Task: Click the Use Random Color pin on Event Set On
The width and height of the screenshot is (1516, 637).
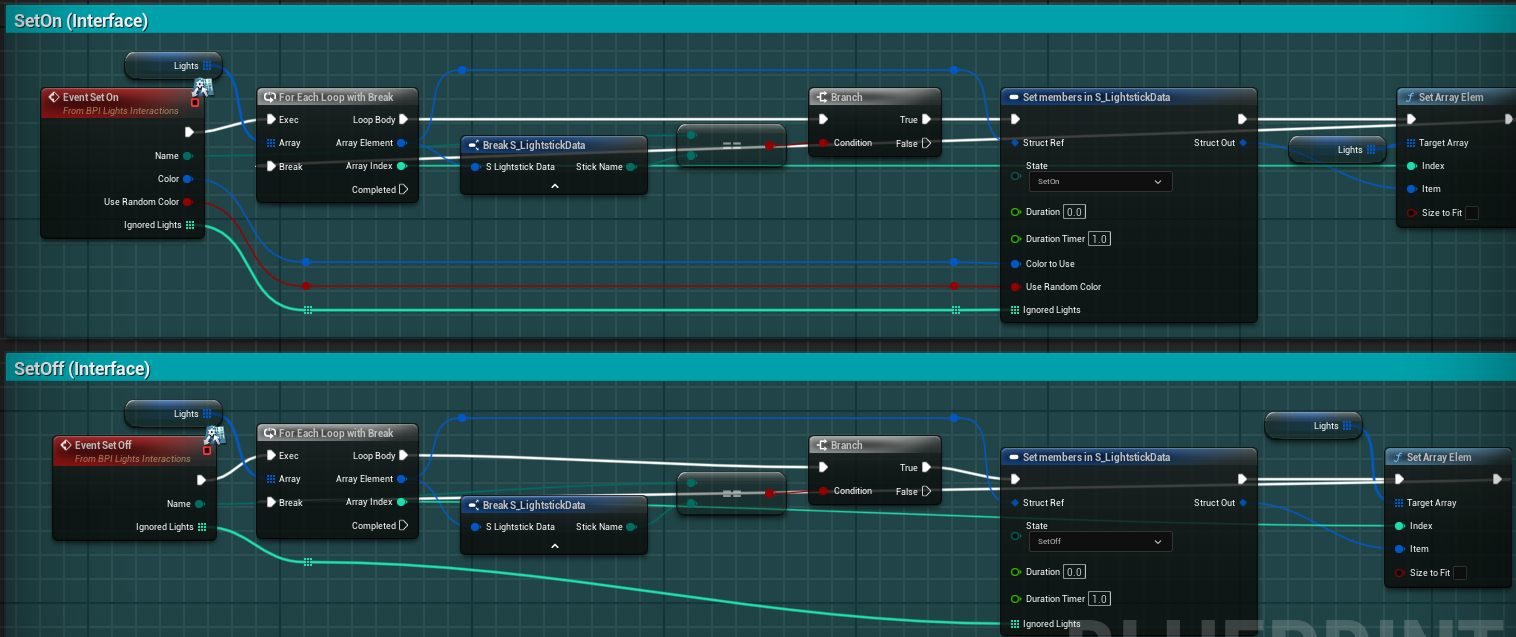Action: (188, 202)
